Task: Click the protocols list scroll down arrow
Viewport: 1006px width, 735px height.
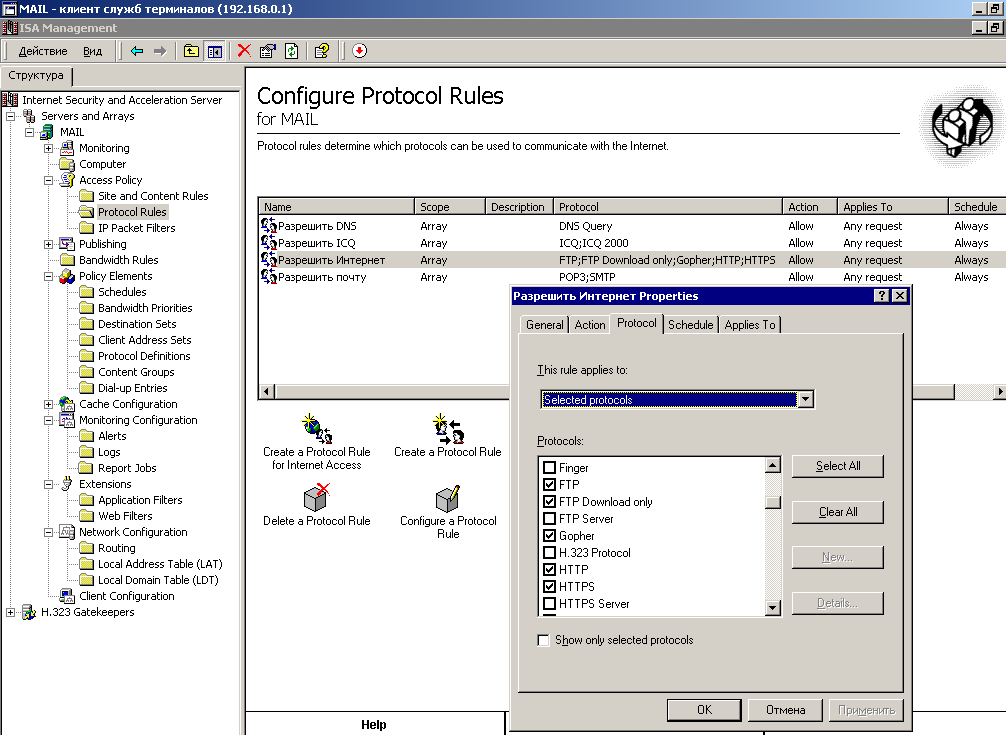Action: (x=773, y=607)
